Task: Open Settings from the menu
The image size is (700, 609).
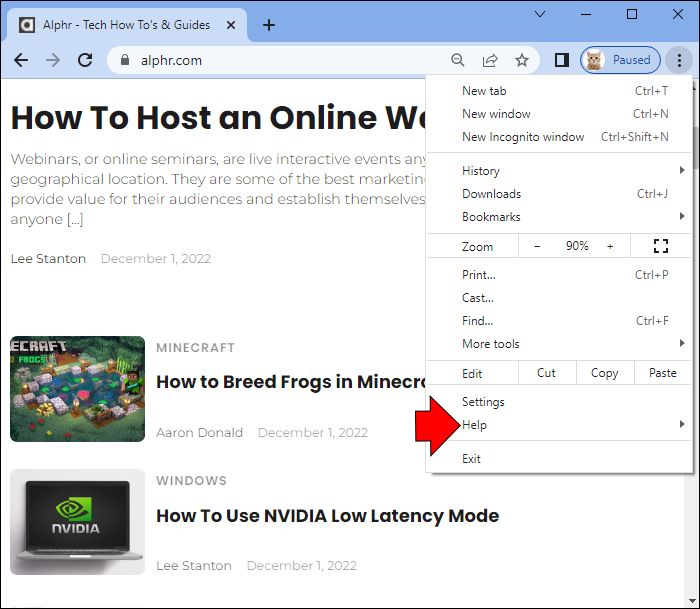Action: (x=559, y=402)
